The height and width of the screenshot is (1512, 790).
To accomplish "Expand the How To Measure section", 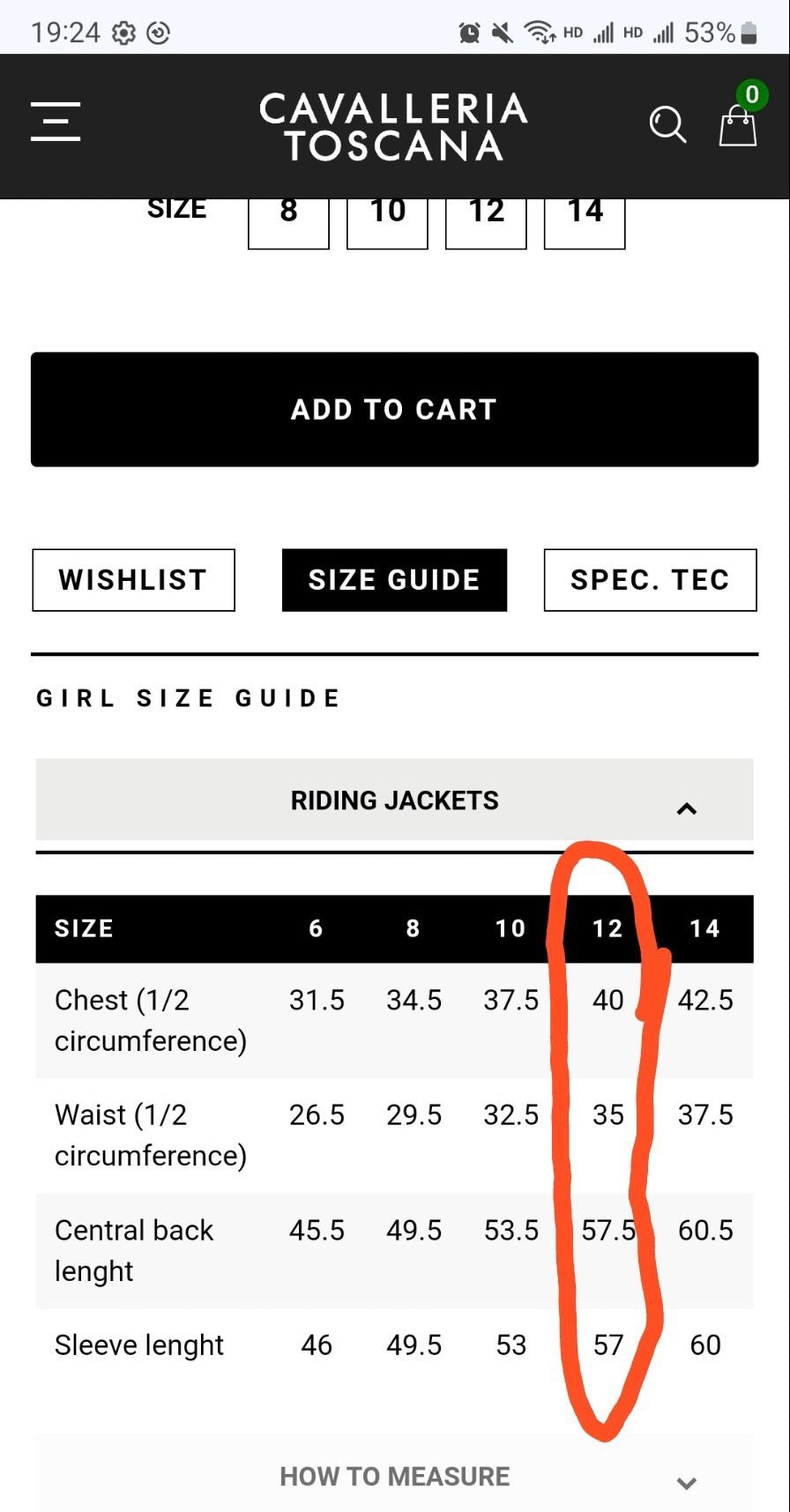I will tap(394, 1477).
